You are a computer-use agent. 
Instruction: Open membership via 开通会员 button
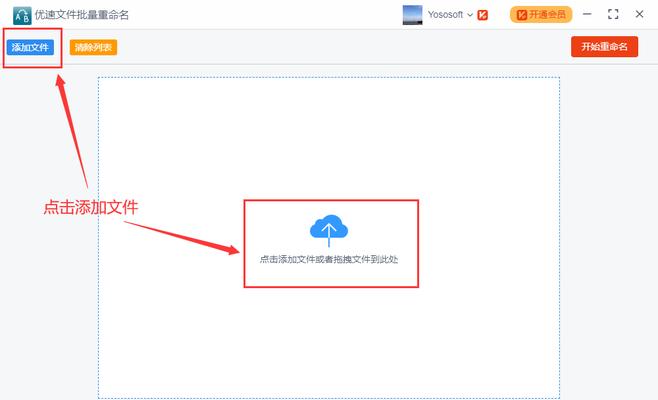[541, 15]
